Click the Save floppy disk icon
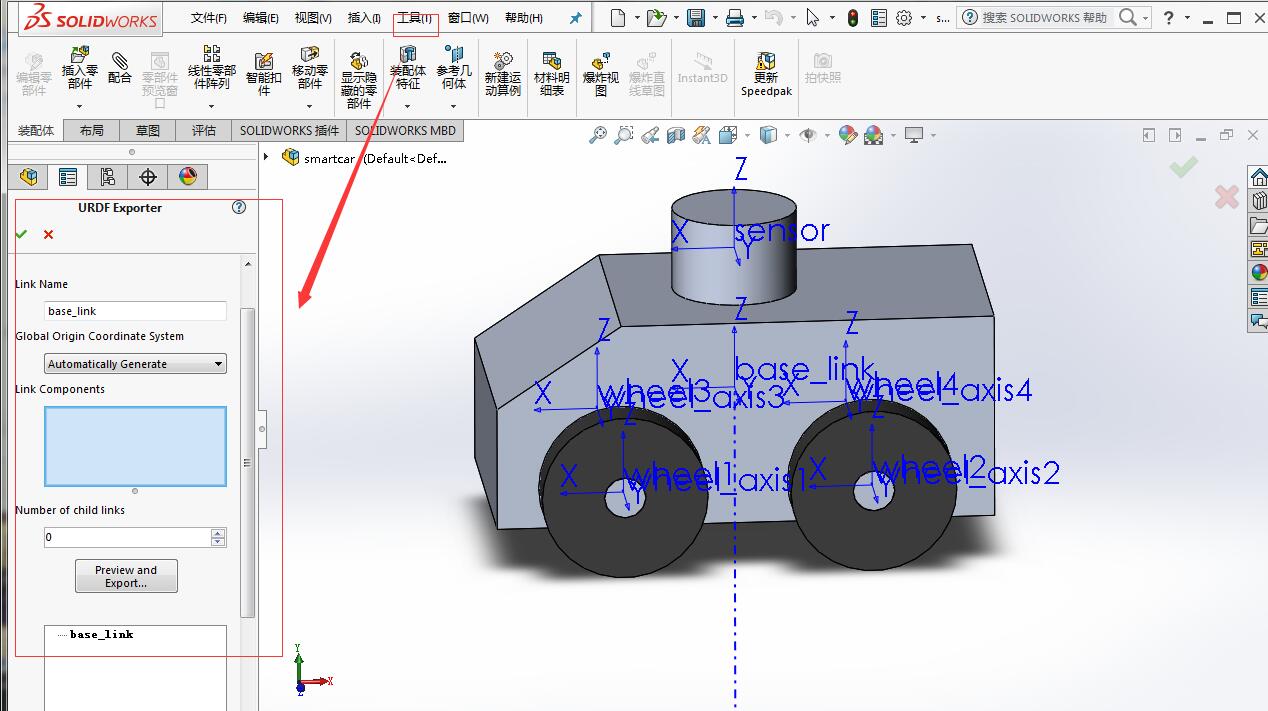 [696, 18]
